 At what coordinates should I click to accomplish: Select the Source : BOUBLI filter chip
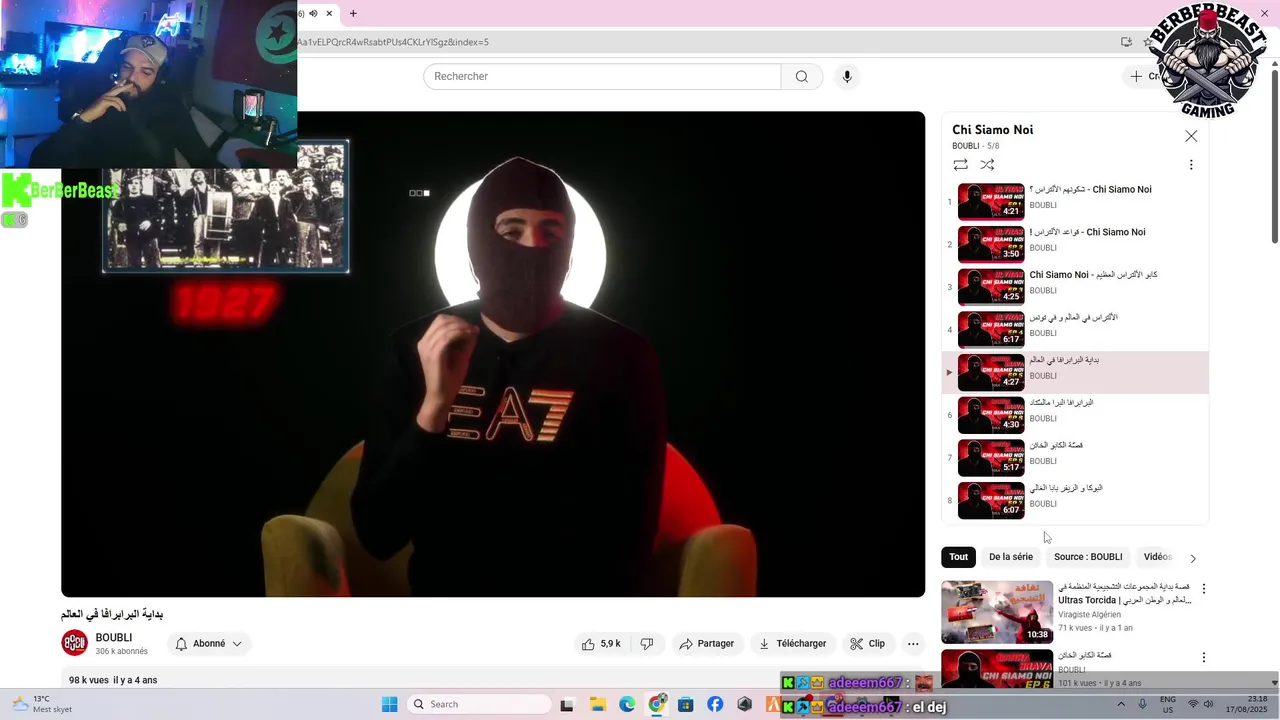(x=1088, y=557)
